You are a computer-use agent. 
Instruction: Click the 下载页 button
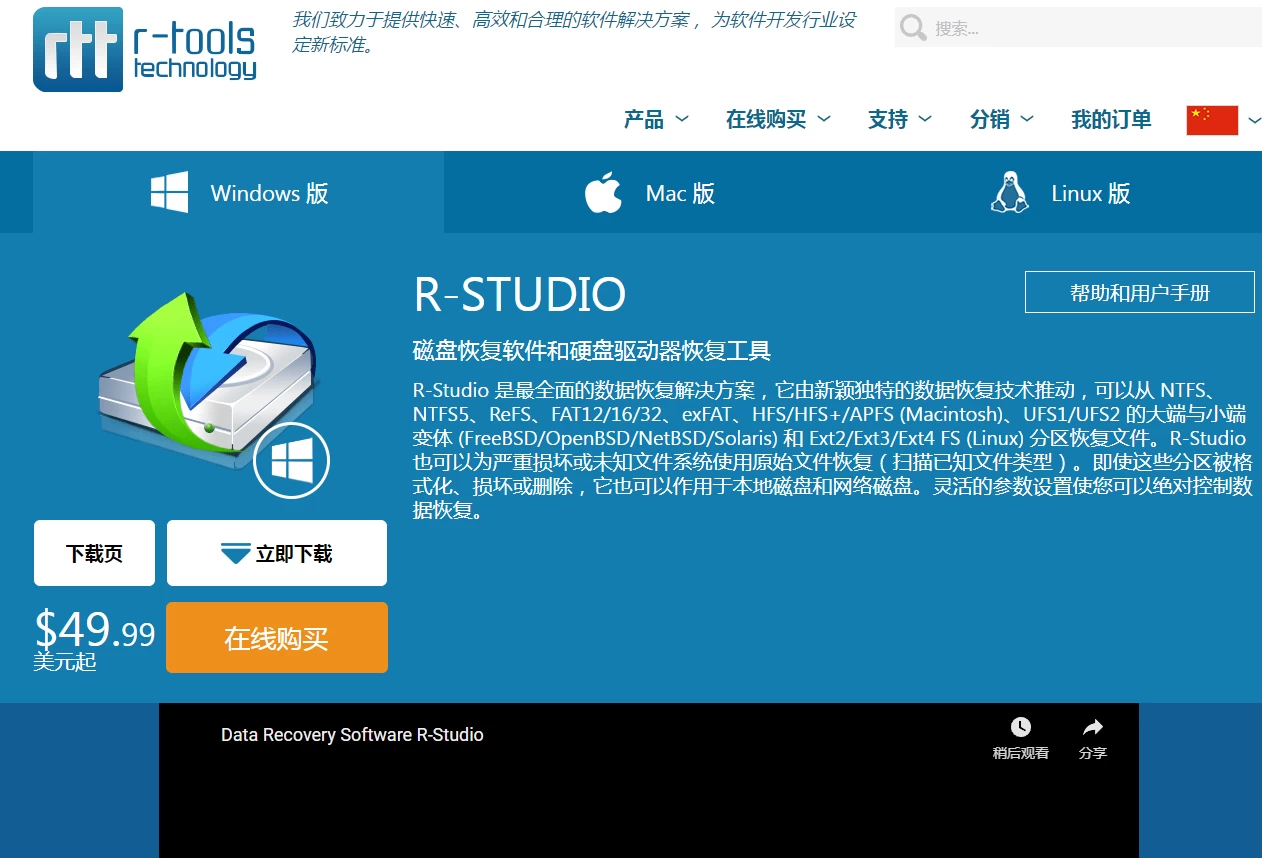tap(94, 553)
